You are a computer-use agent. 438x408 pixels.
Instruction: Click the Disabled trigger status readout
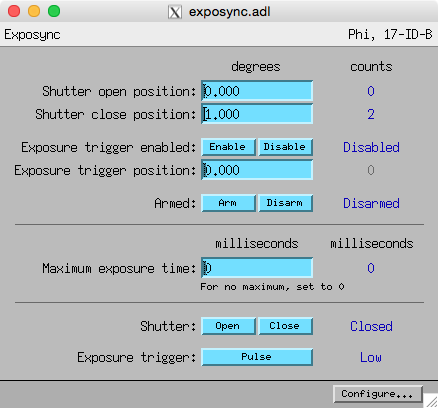(x=371, y=147)
